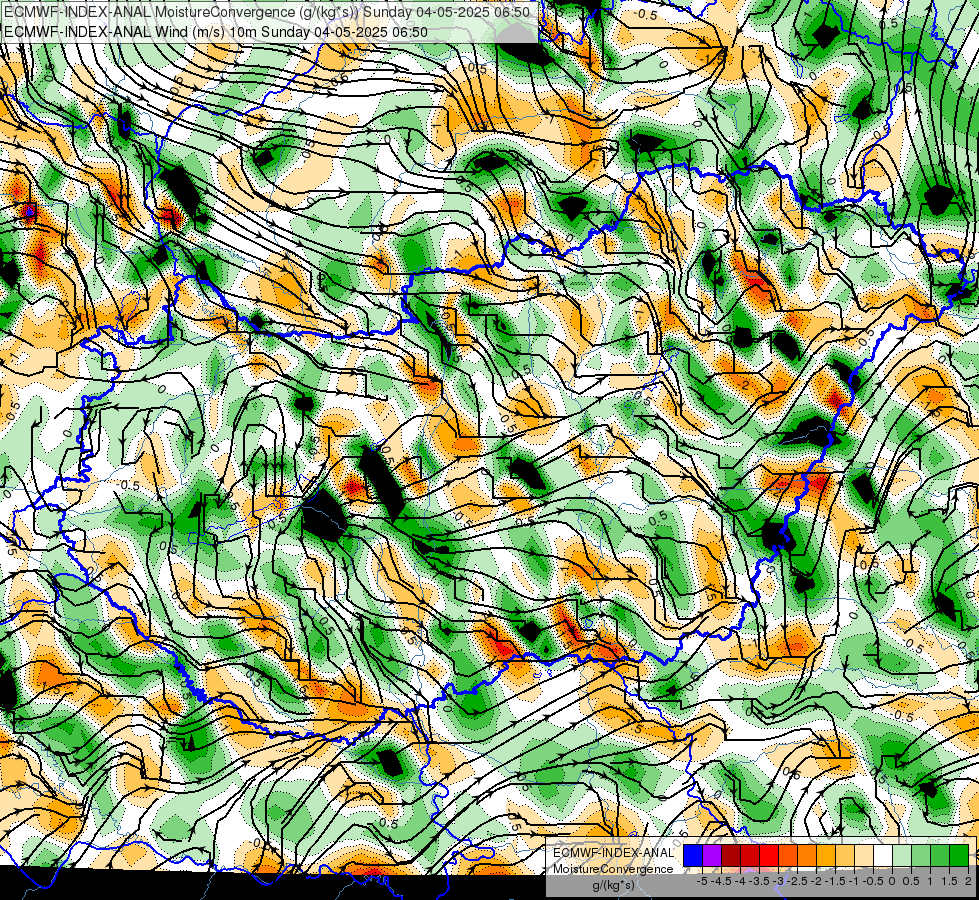The height and width of the screenshot is (900, 979).
Task: Click the bright red swatch between -3.5 and -3
Action: click(x=769, y=855)
